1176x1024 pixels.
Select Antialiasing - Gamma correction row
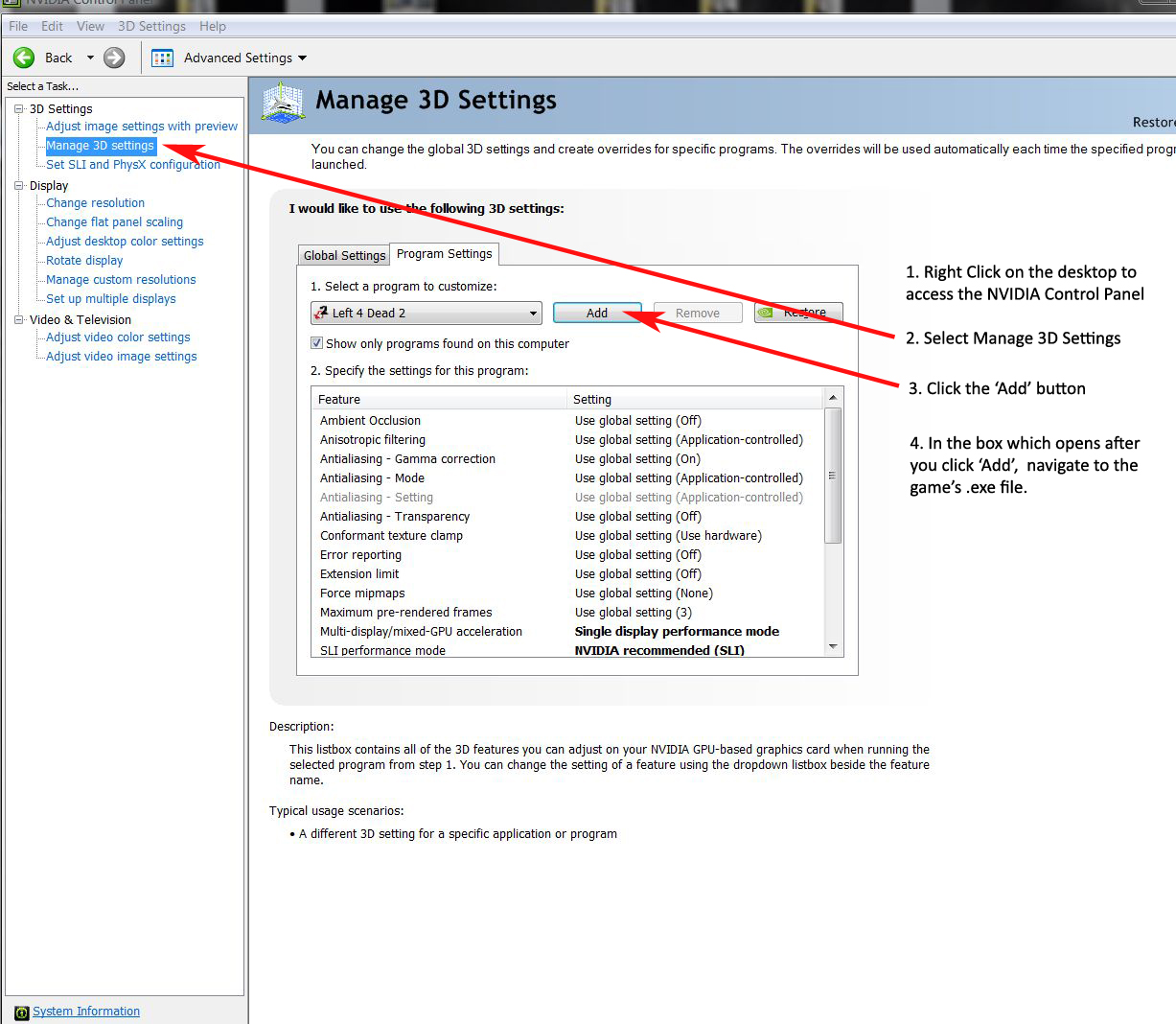(567, 458)
